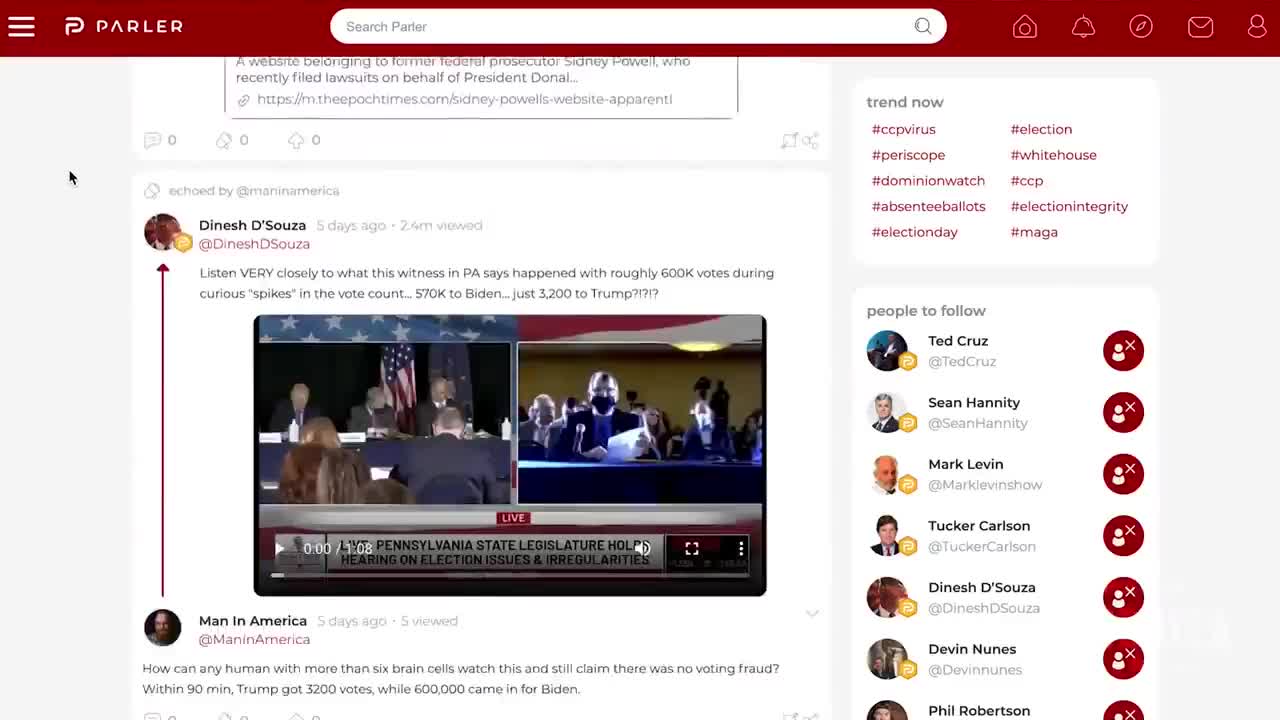Focus the Search Parler field
The height and width of the screenshot is (720, 1280).
point(638,27)
